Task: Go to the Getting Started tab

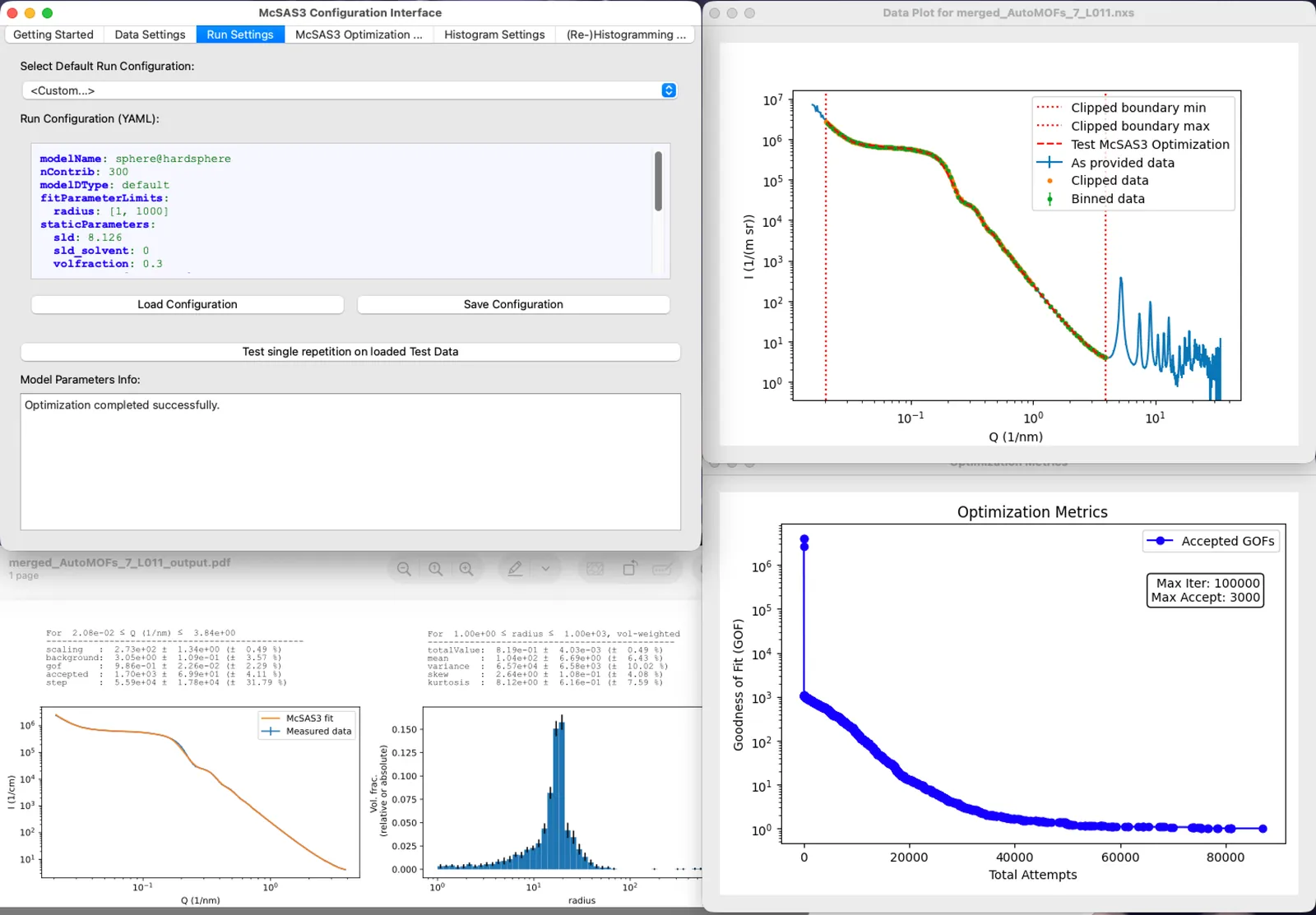Action: tap(53, 35)
